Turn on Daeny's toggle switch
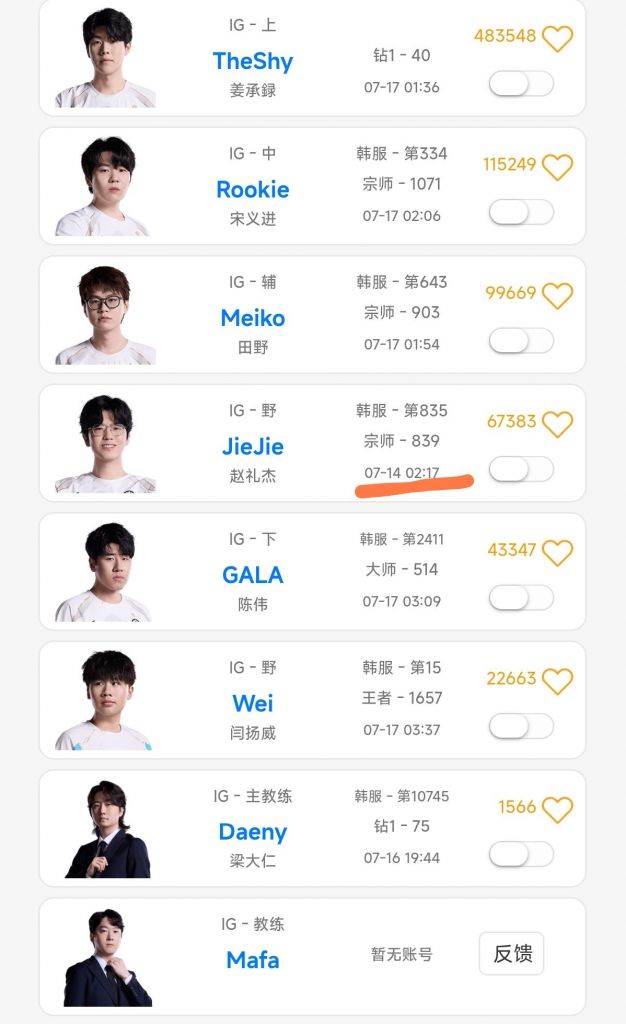The width and height of the screenshot is (626, 1024). coord(521,855)
